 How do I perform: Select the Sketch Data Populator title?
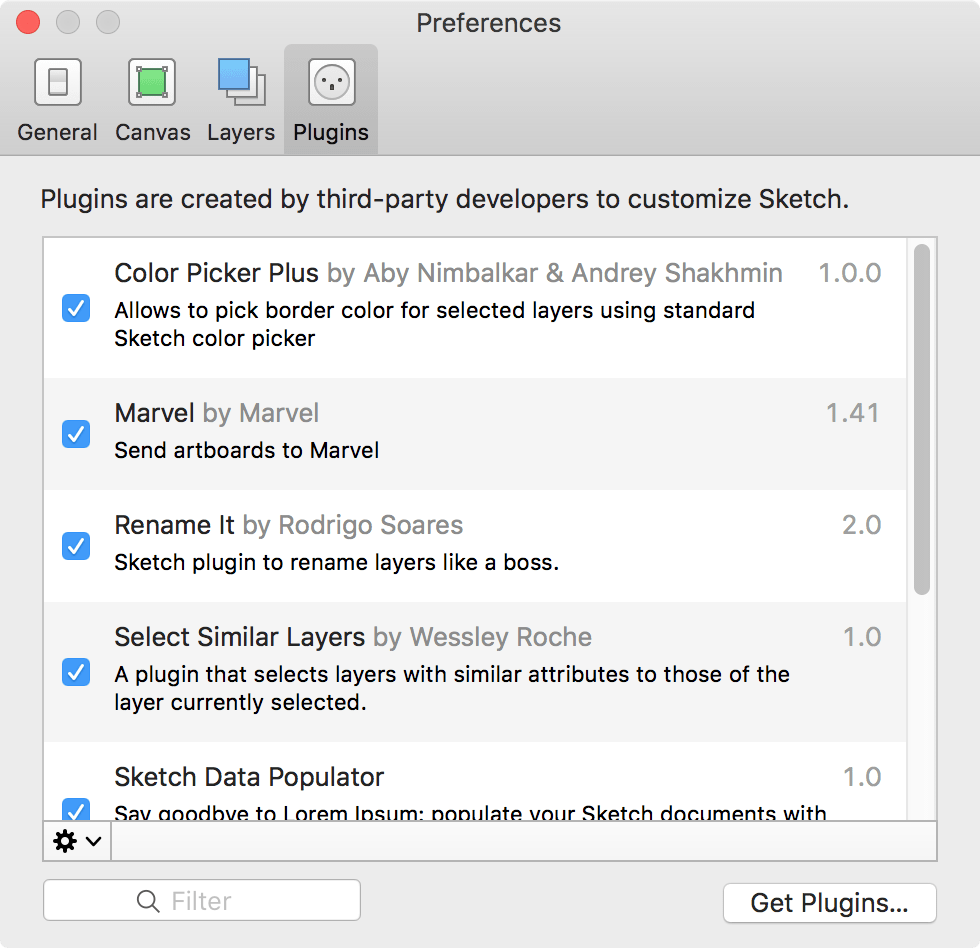tap(249, 777)
